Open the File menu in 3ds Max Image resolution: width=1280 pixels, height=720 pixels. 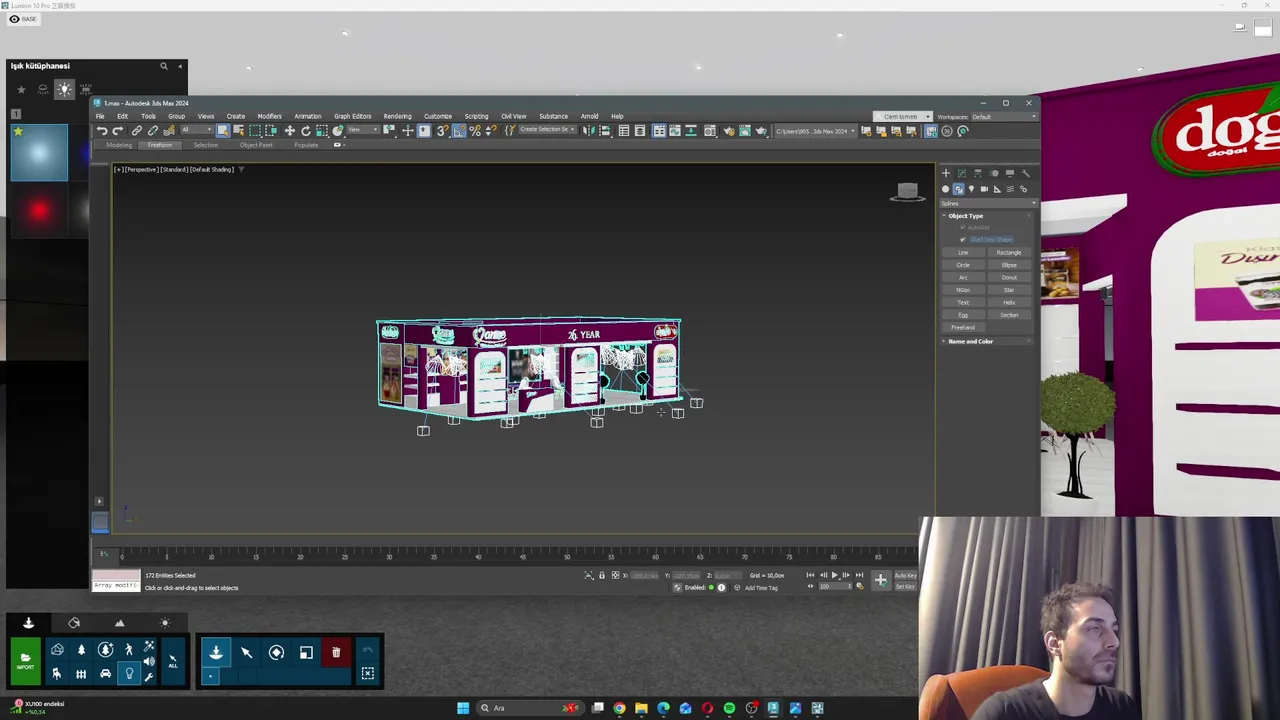[100, 116]
